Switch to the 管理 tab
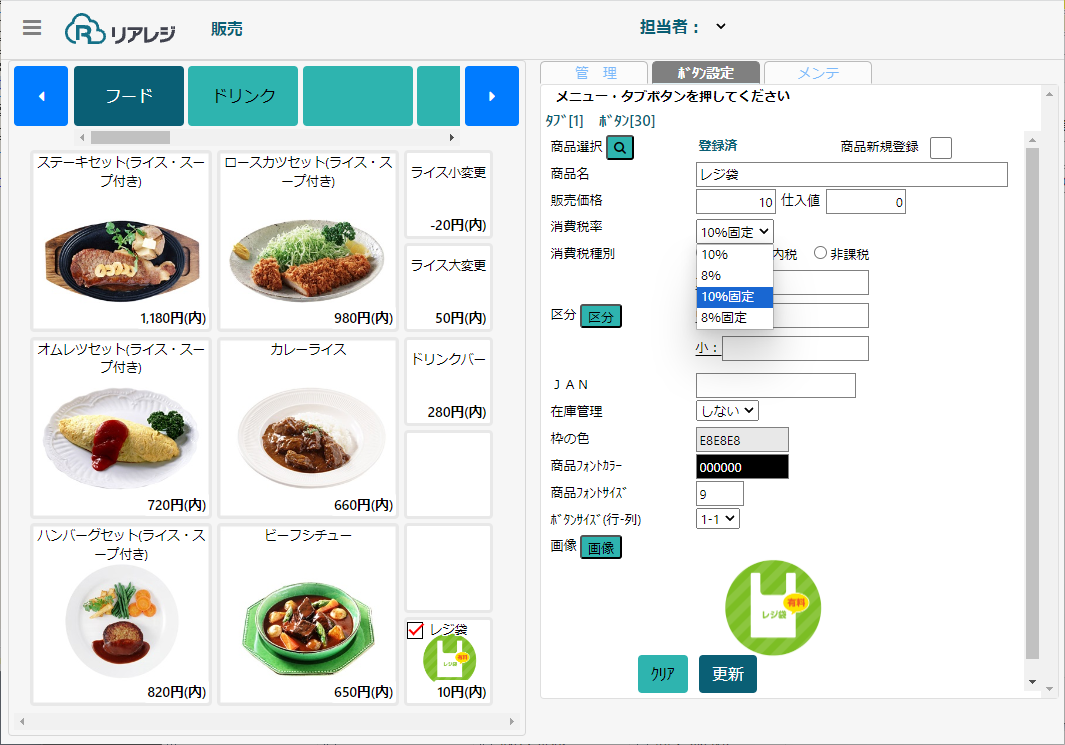The width and height of the screenshot is (1065, 745). (595, 73)
